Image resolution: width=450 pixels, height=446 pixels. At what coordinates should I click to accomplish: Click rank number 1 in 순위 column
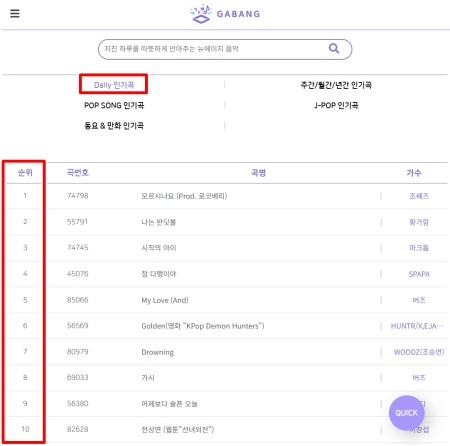pyautogui.click(x=25, y=196)
